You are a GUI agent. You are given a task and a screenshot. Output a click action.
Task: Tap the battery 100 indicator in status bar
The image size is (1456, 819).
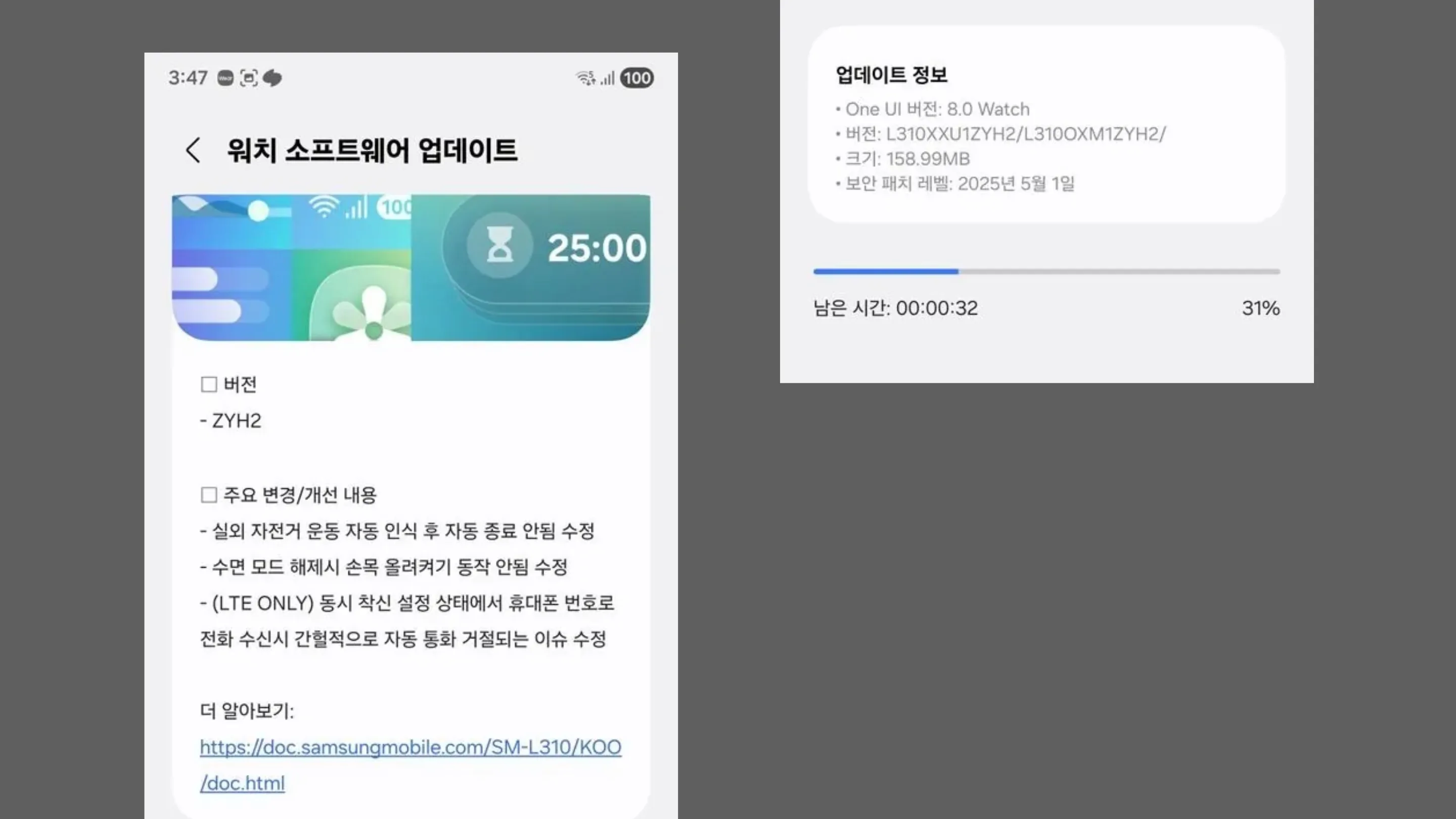pos(637,78)
